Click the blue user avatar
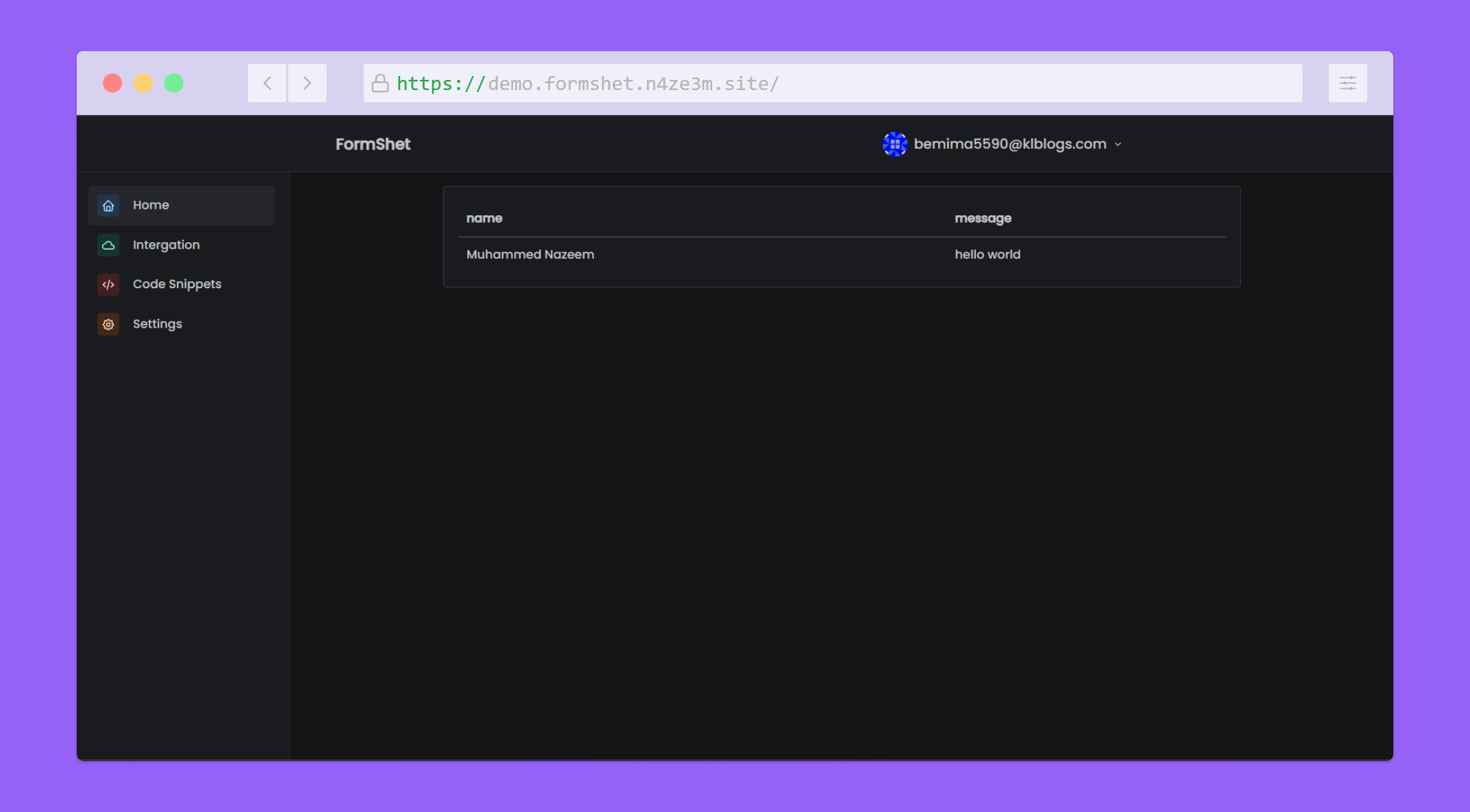The width and height of the screenshot is (1470, 812). click(x=895, y=144)
